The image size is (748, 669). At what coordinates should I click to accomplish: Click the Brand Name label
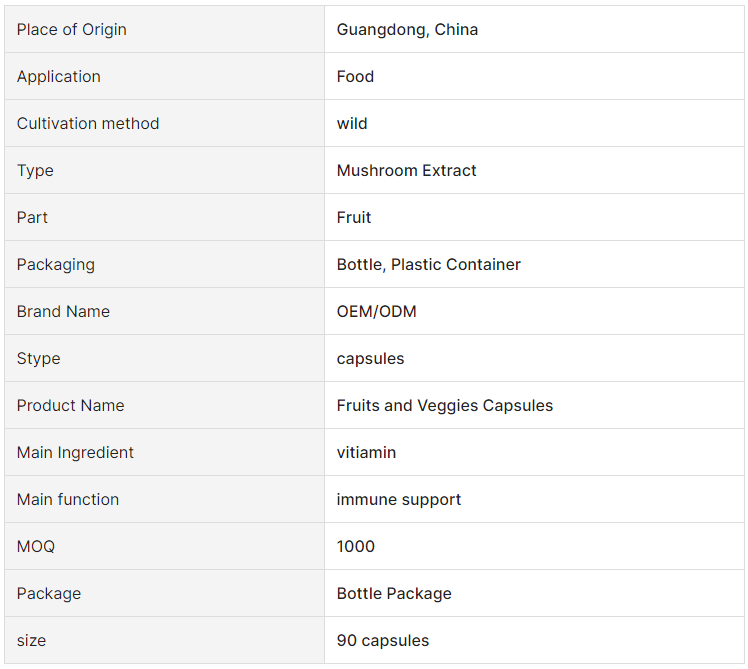click(x=63, y=311)
